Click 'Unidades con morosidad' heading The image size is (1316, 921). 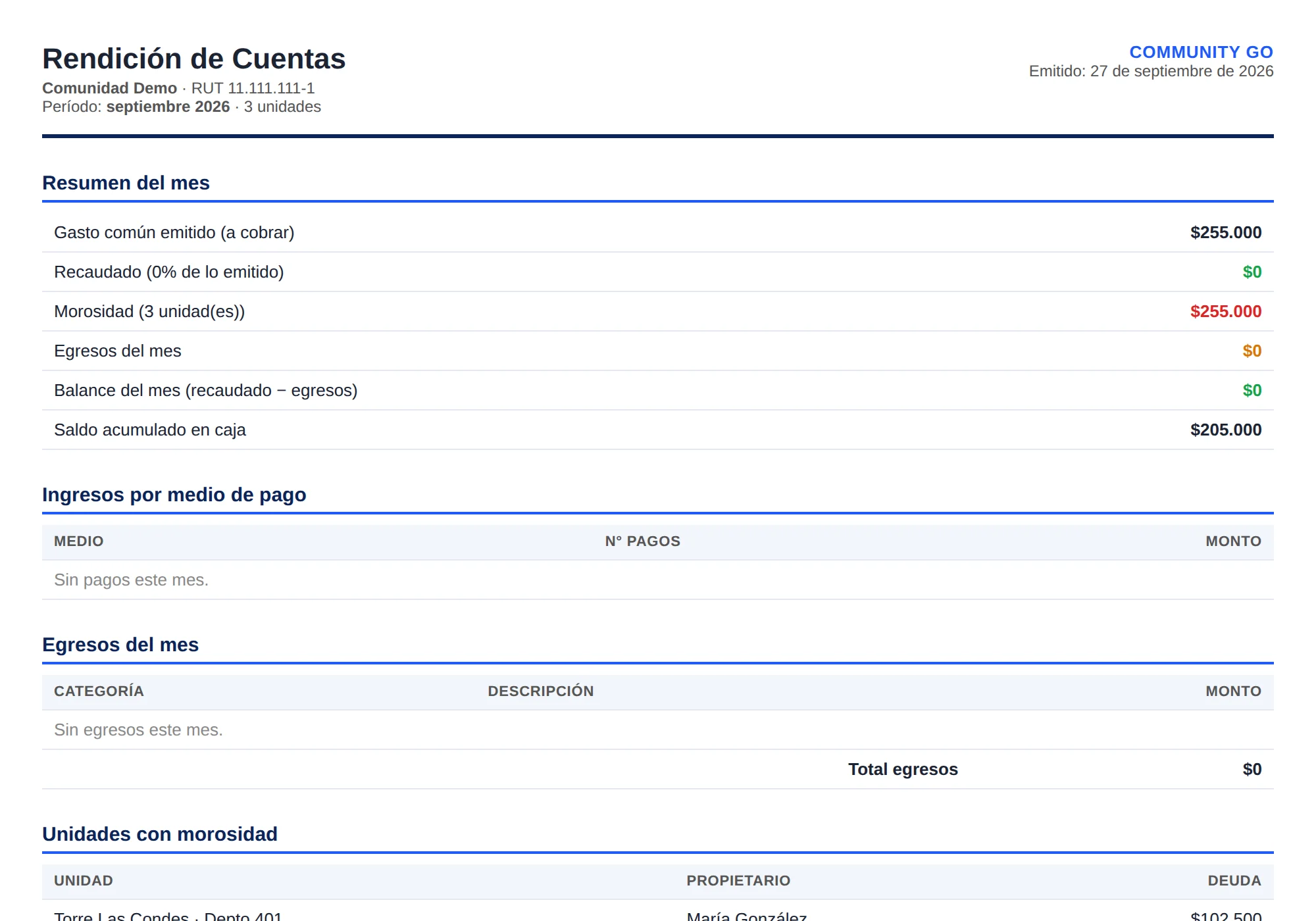(160, 834)
